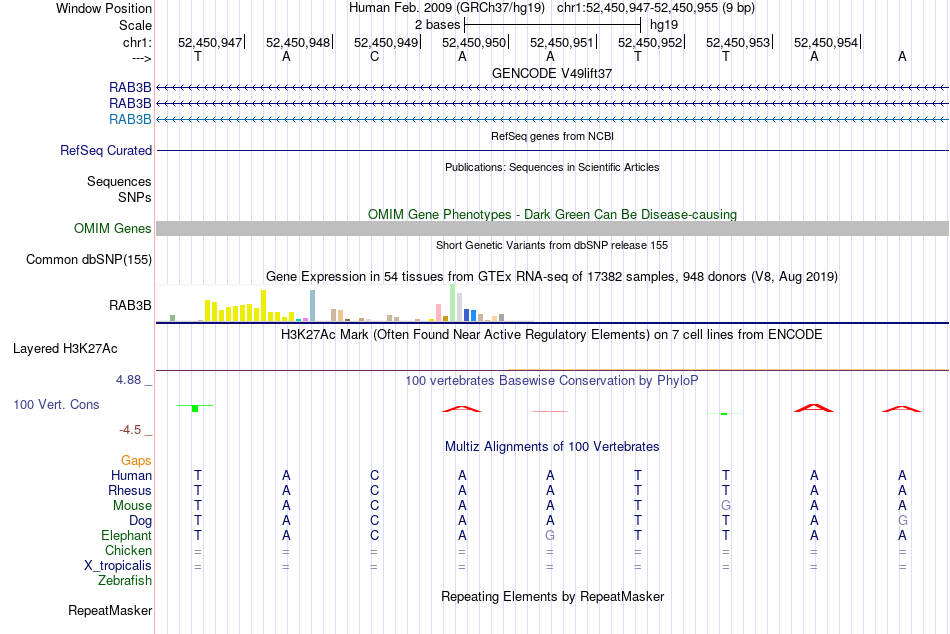Select the Mouse alignment row label
Image resolution: width=950 pixels, height=634 pixels.
[132, 506]
